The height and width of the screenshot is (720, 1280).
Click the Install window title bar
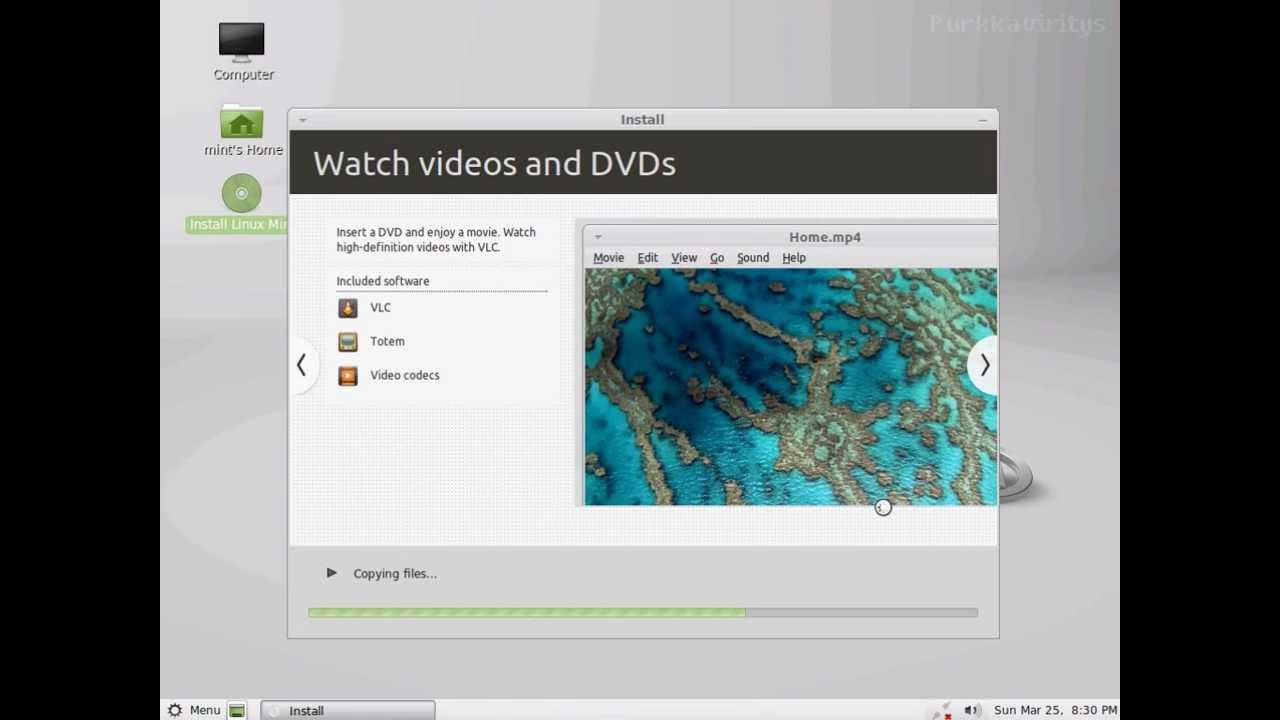(642, 120)
